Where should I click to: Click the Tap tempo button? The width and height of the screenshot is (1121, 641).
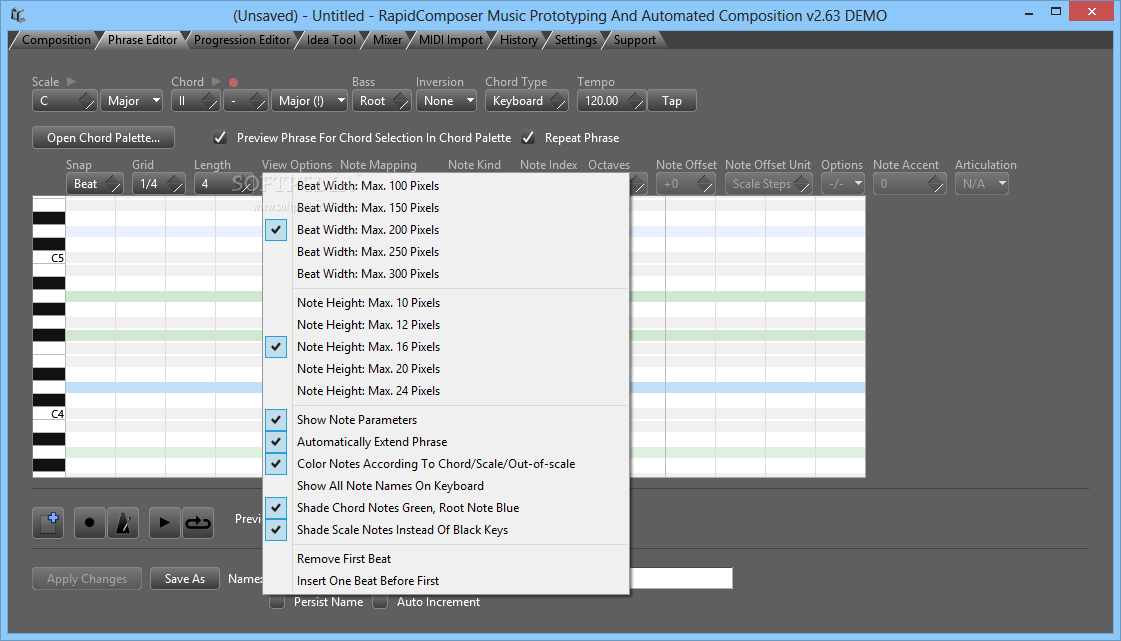tap(671, 101)
